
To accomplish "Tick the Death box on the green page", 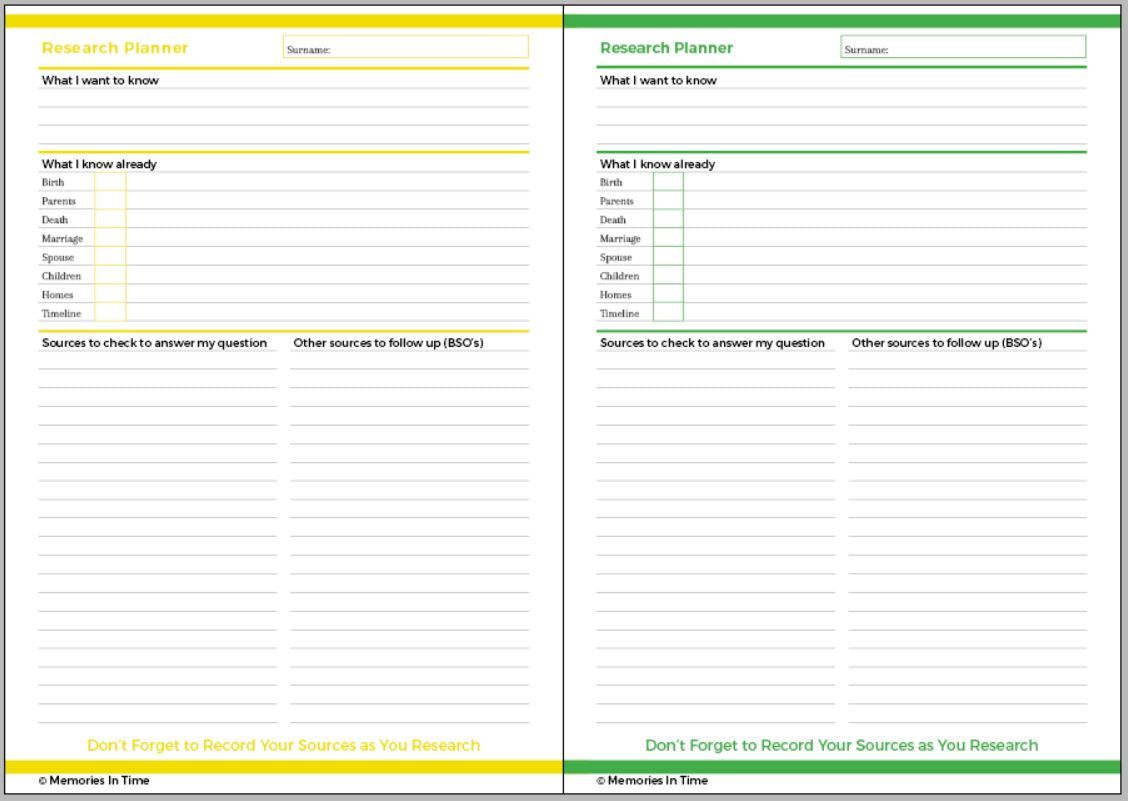I will [668, 220].
